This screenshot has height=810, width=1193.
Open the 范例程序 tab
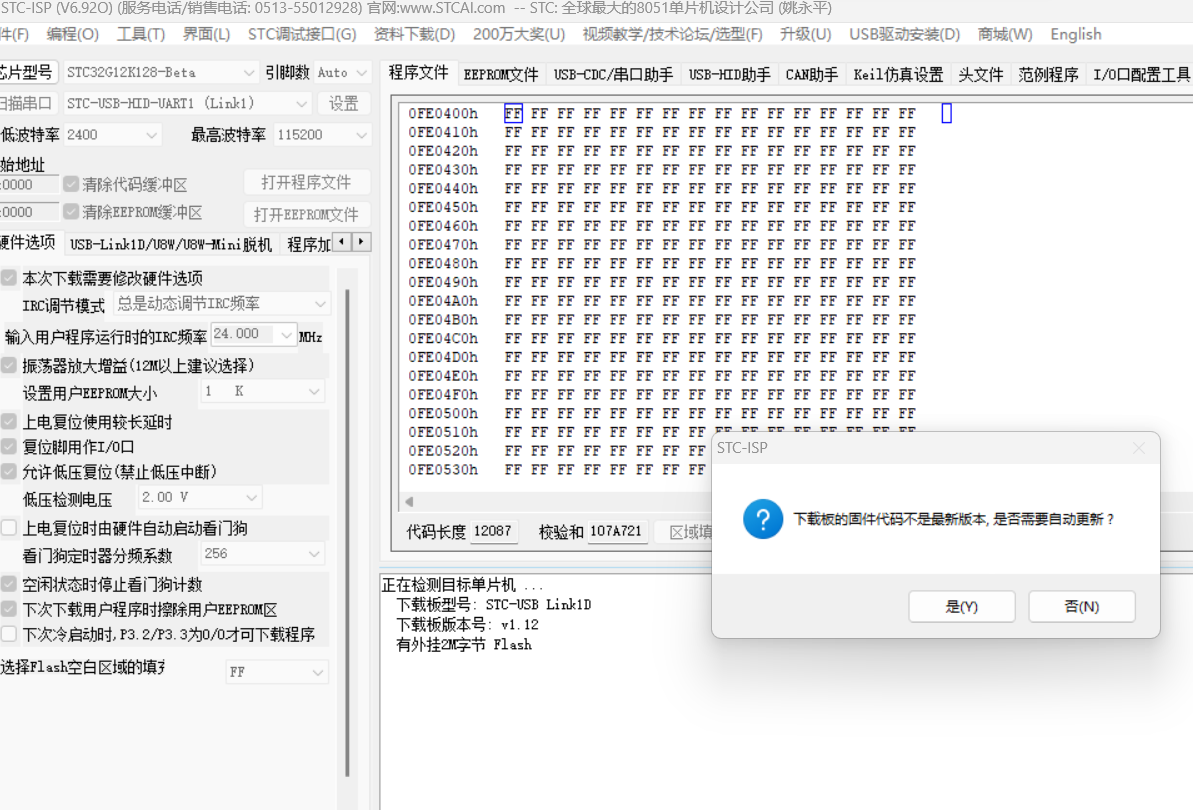pyautogui.click(x=1048, y=75)
